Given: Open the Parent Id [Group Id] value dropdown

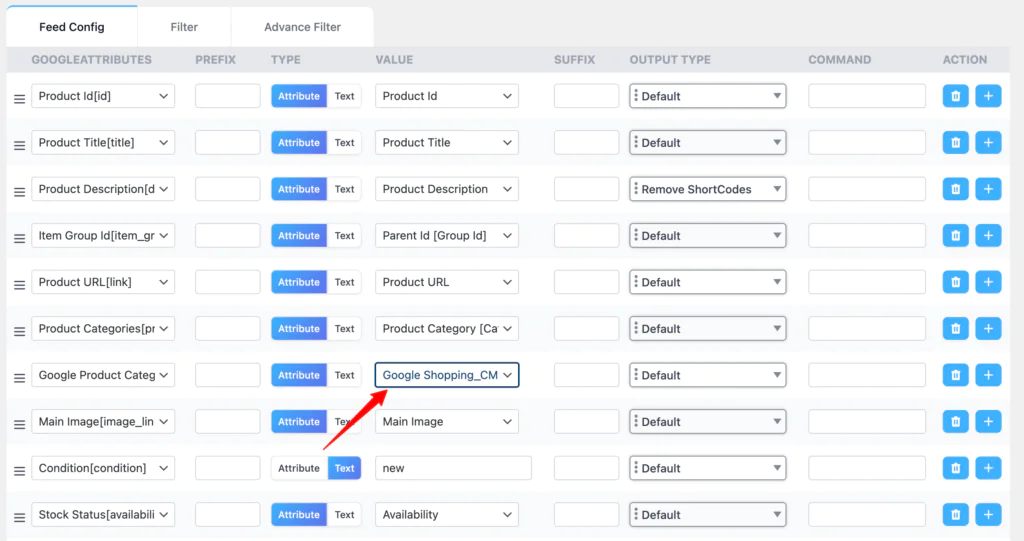Looking at the screenshot, I should (447, 235).
